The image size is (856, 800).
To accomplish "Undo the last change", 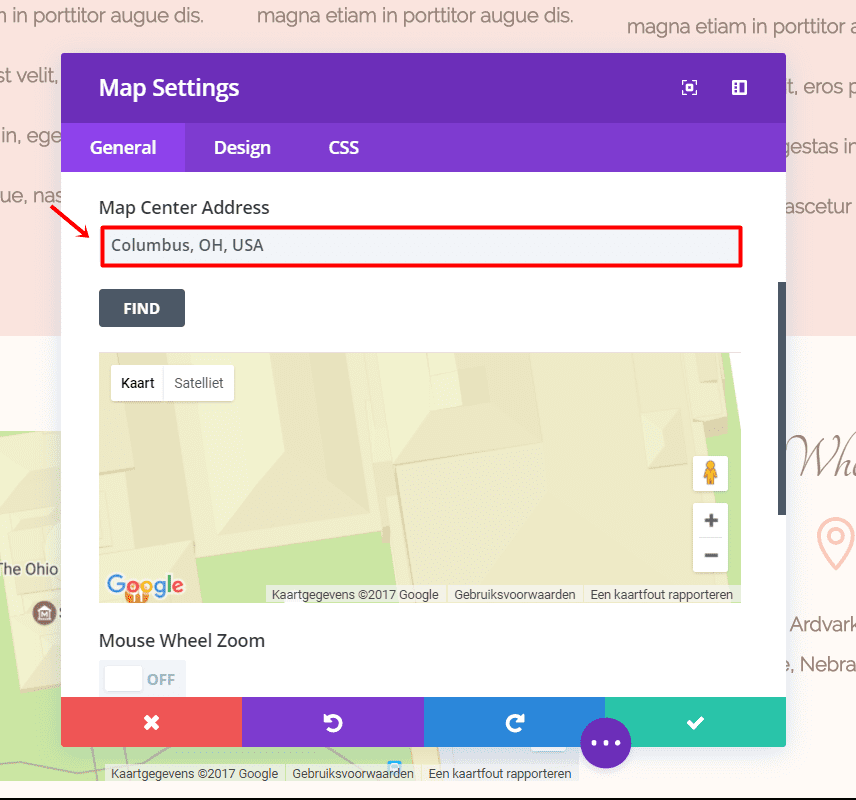I will (332, 722).
